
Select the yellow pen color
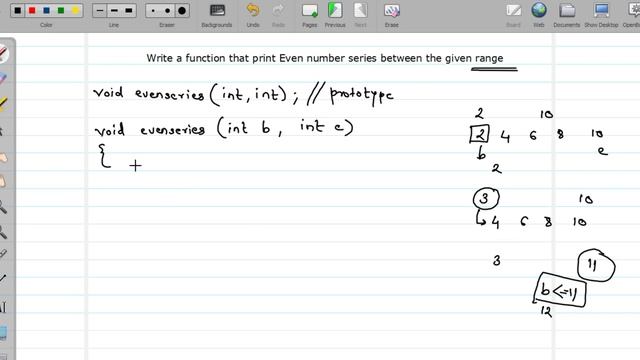click(x=76, y=11)
